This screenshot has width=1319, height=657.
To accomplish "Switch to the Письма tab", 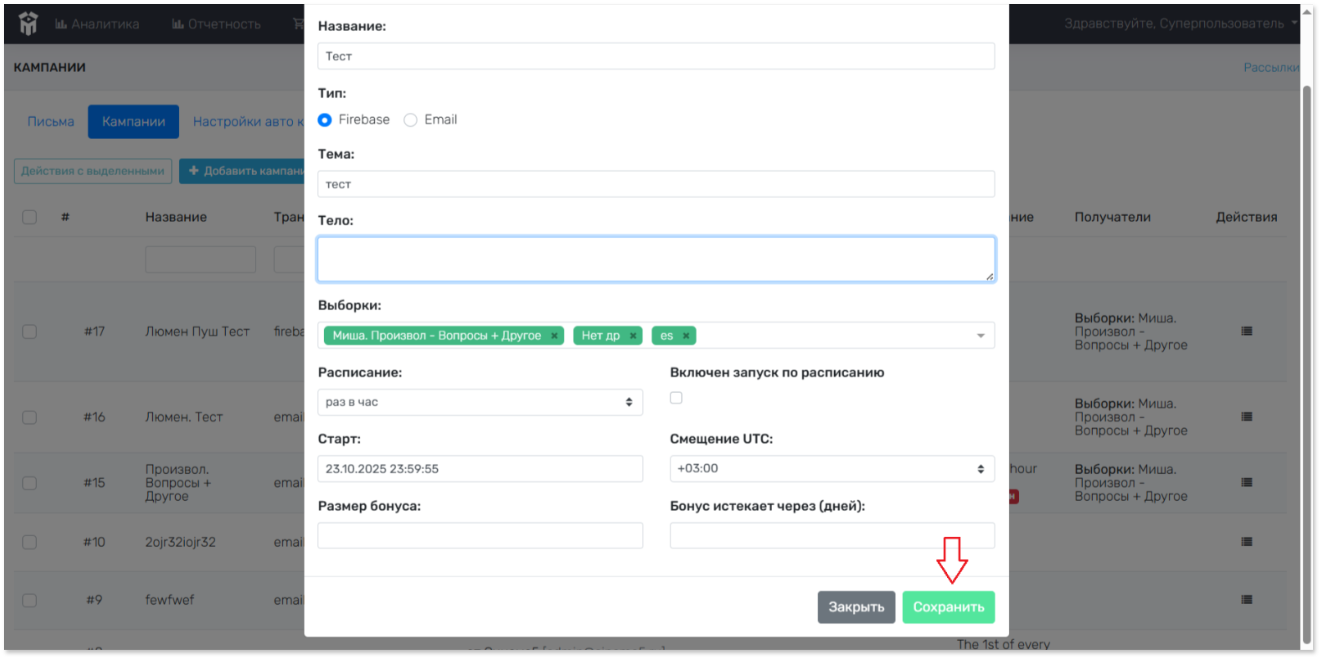I will (51, 121).
